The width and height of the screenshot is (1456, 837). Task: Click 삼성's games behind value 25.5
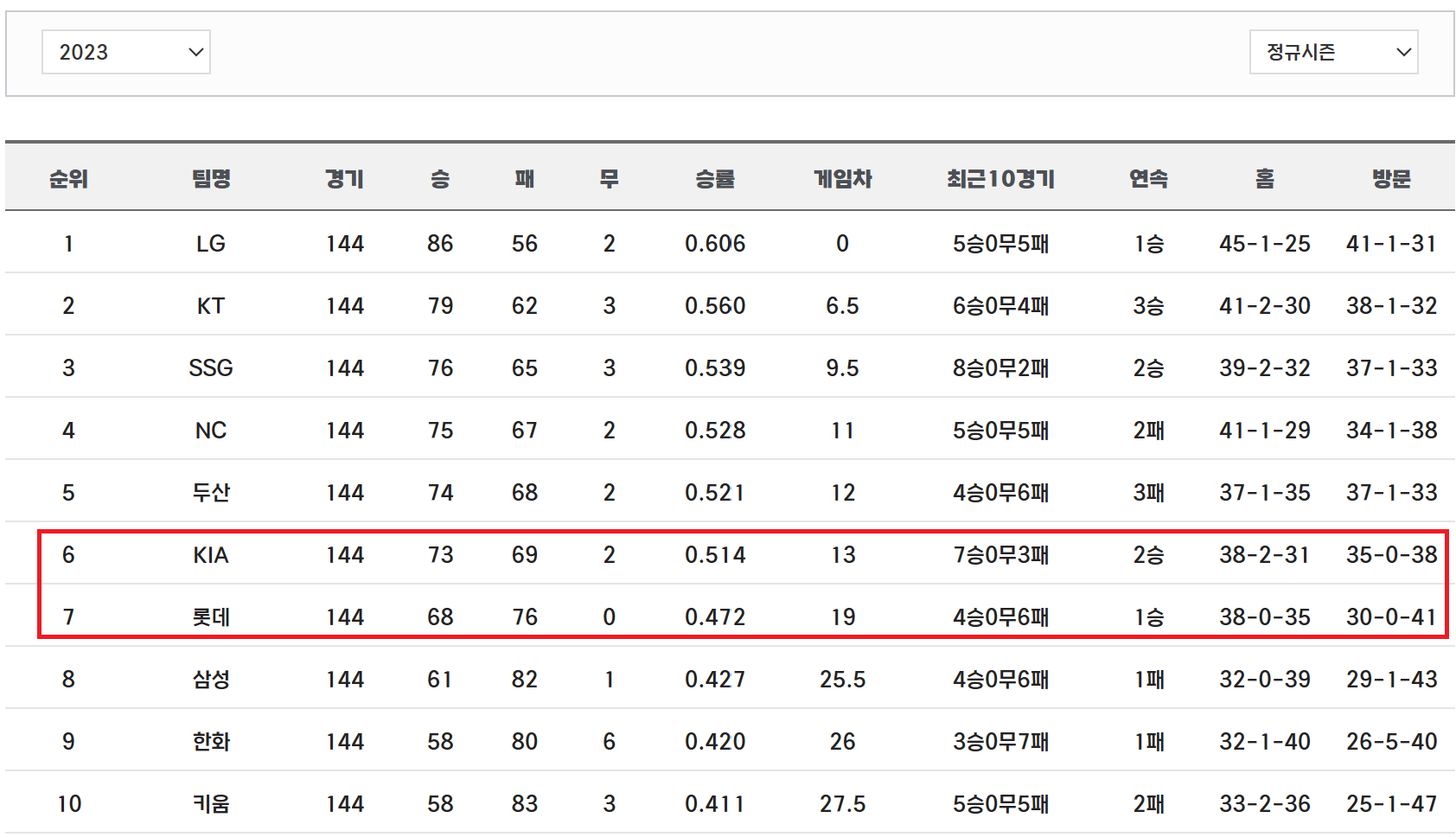[x=843, y=680]
